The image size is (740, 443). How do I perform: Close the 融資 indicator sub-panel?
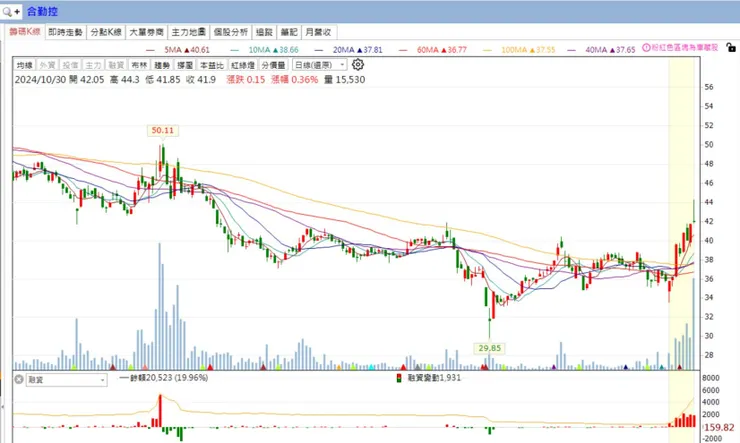pos(18,379)
